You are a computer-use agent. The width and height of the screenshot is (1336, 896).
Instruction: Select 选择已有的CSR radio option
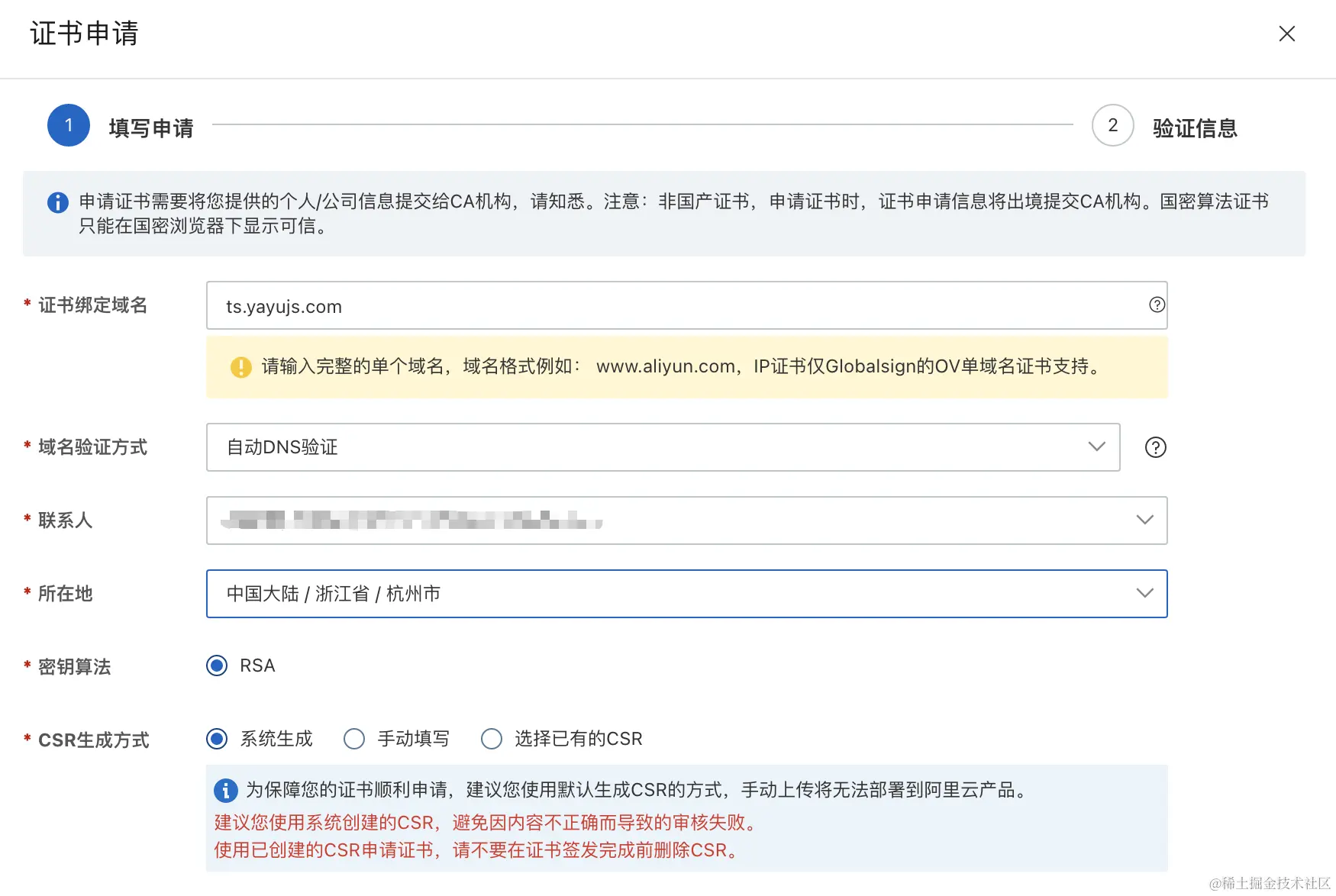click(x=492, y=739)
